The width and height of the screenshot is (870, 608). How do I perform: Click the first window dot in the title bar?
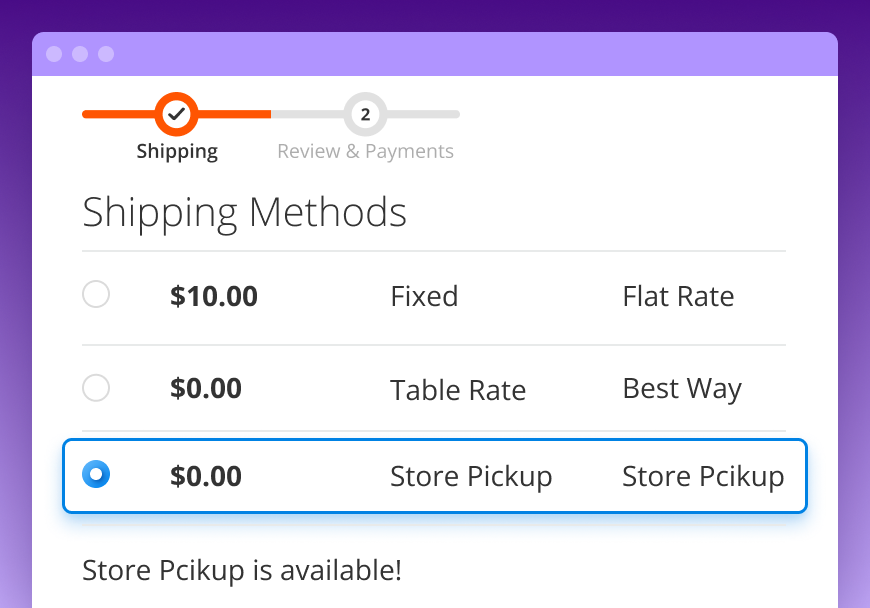[53, 54]
